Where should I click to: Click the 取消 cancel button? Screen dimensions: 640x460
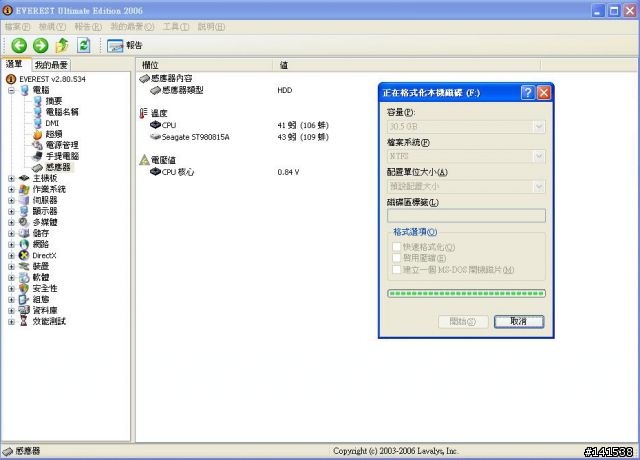pos(519,322)
